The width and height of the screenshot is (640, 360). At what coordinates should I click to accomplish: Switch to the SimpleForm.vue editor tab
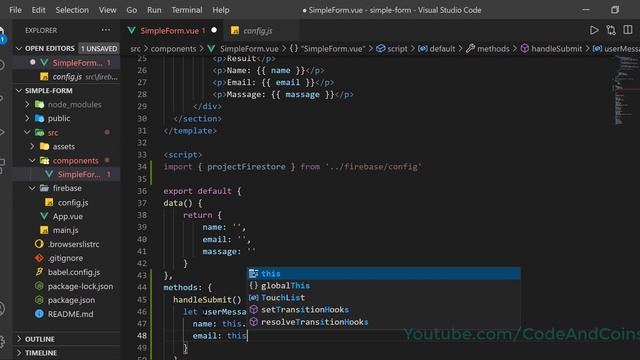(172, 31)
